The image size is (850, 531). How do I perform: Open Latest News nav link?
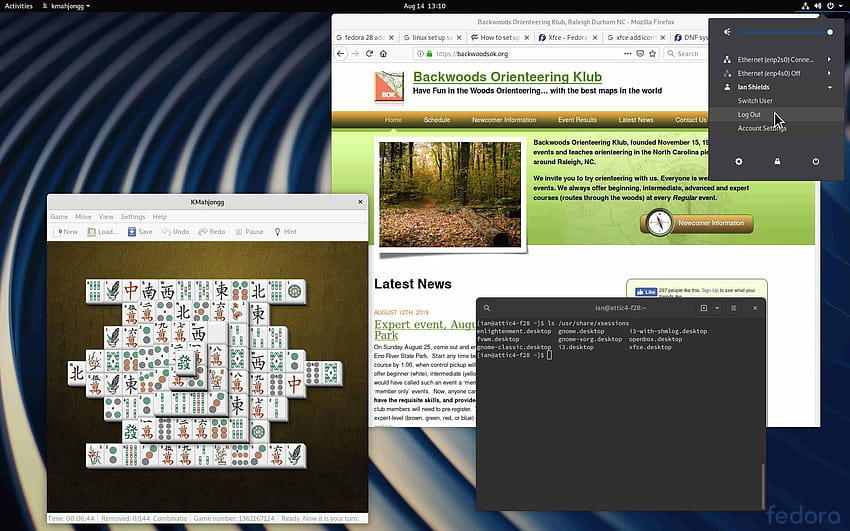click(x=636, y=120)
